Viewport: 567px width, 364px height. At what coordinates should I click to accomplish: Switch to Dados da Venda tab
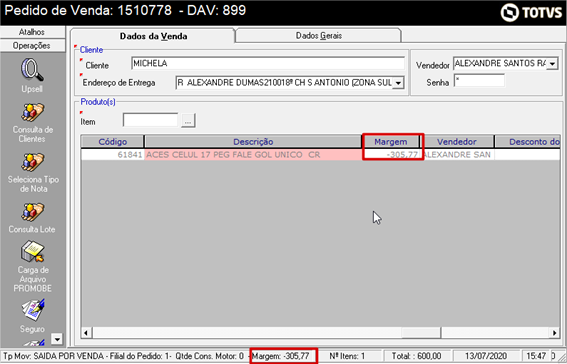tap(153, 36)
